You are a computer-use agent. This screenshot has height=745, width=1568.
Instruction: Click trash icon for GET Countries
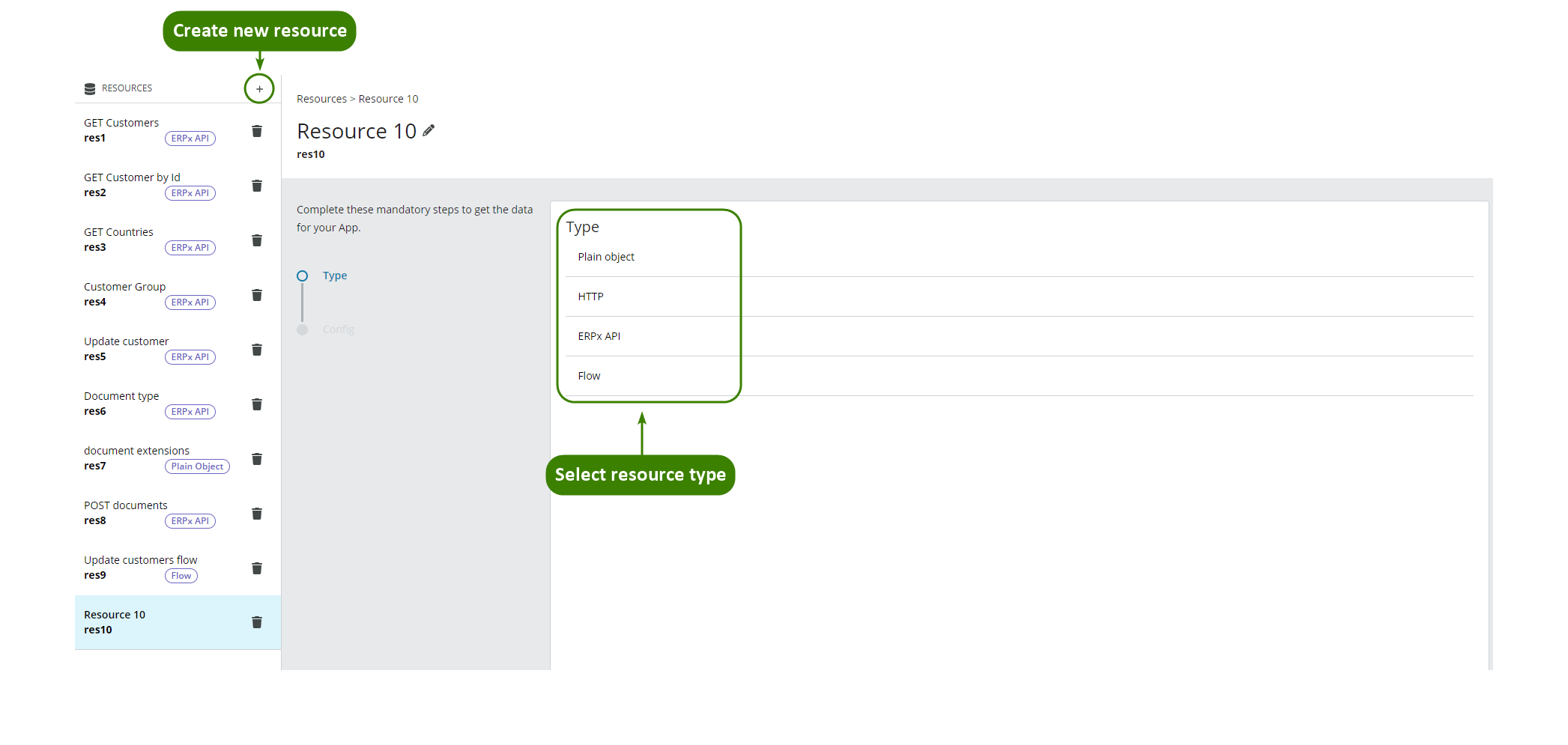(x=257, y=240)
